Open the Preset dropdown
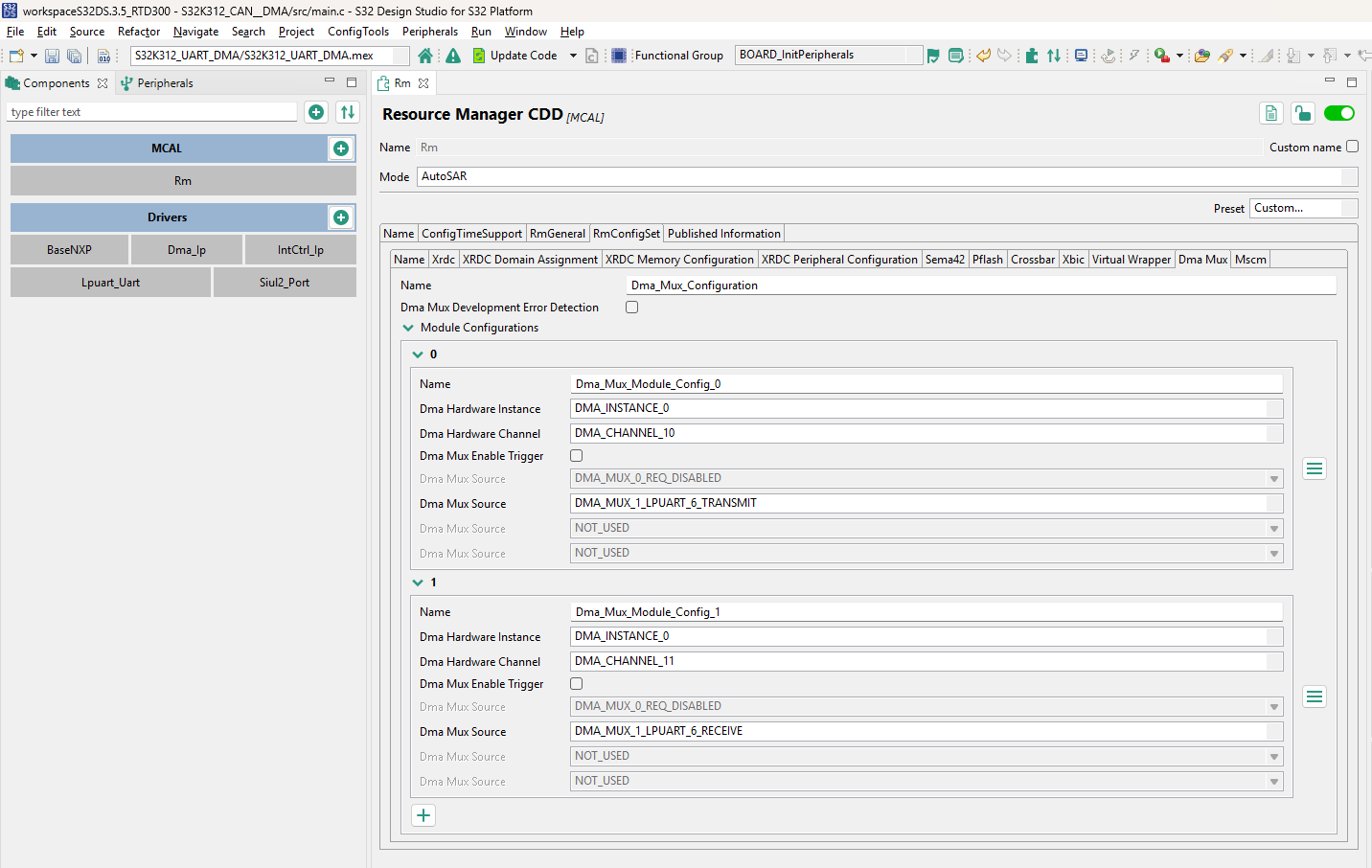1372x868 pixels. click(x=1304, y=208)
